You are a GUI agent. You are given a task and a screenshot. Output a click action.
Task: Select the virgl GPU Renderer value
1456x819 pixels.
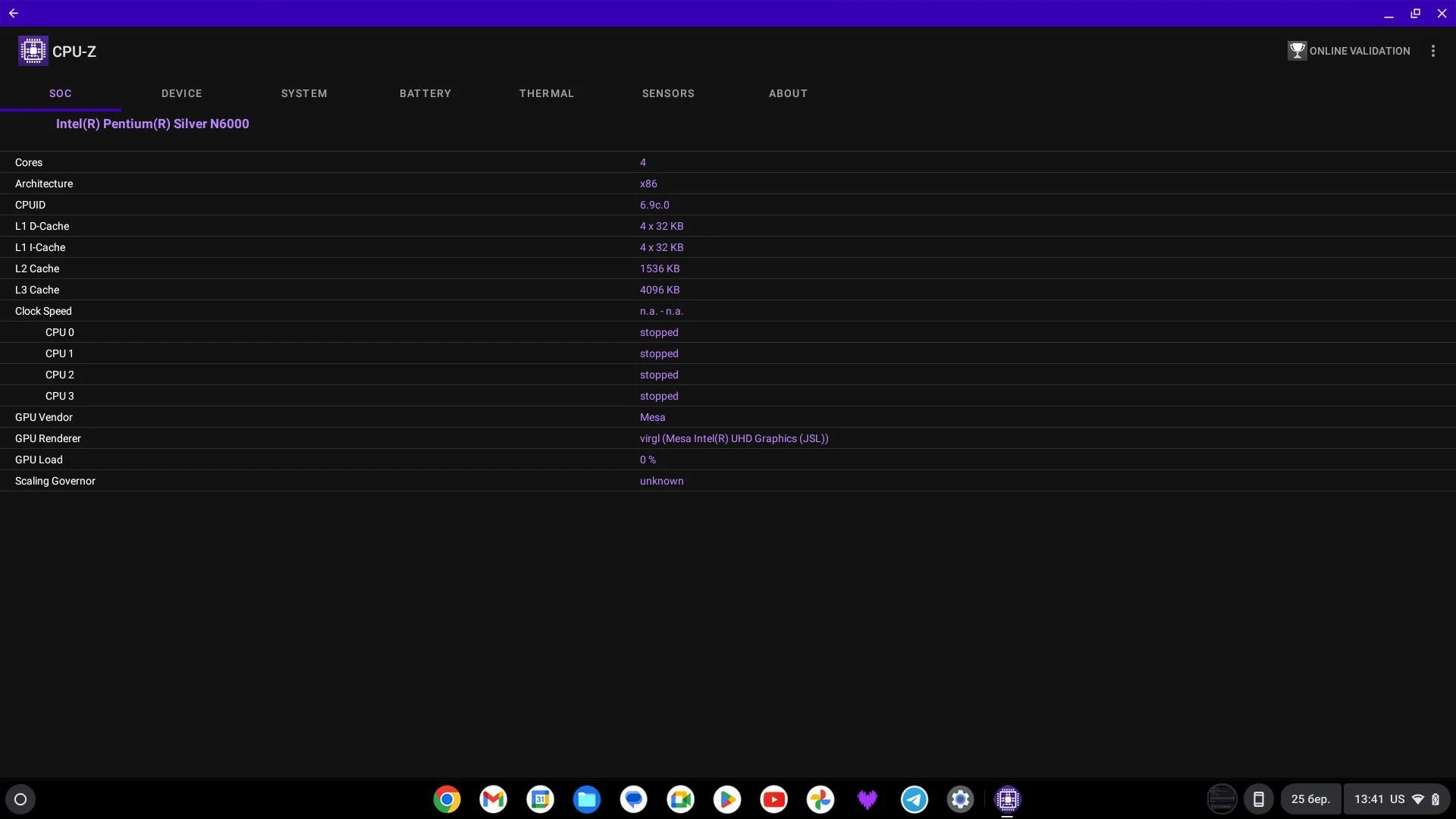(x=734, y=438)
